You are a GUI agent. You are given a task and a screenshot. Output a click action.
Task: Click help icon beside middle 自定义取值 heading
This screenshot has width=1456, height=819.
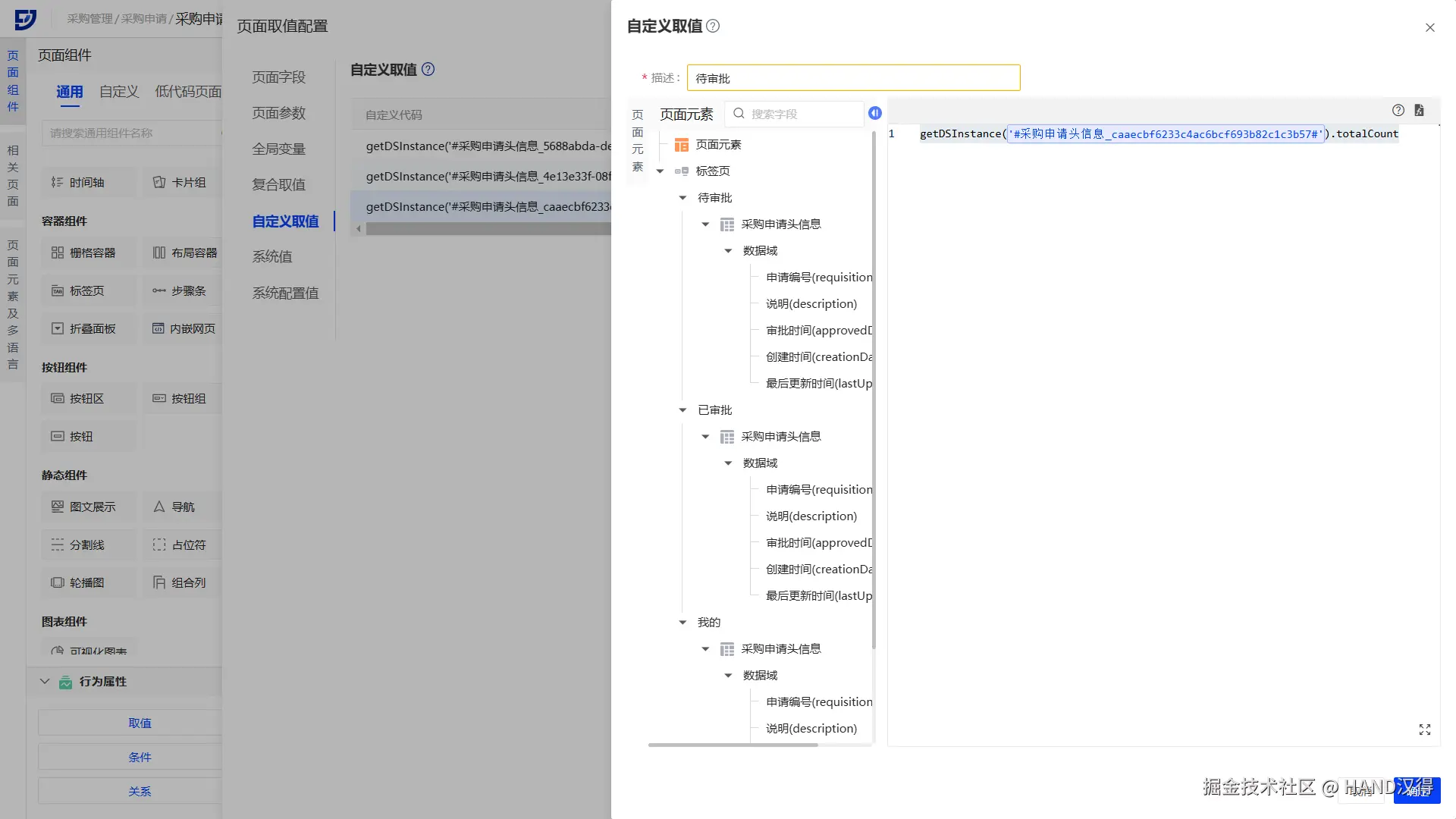click(x=428, y=69)
